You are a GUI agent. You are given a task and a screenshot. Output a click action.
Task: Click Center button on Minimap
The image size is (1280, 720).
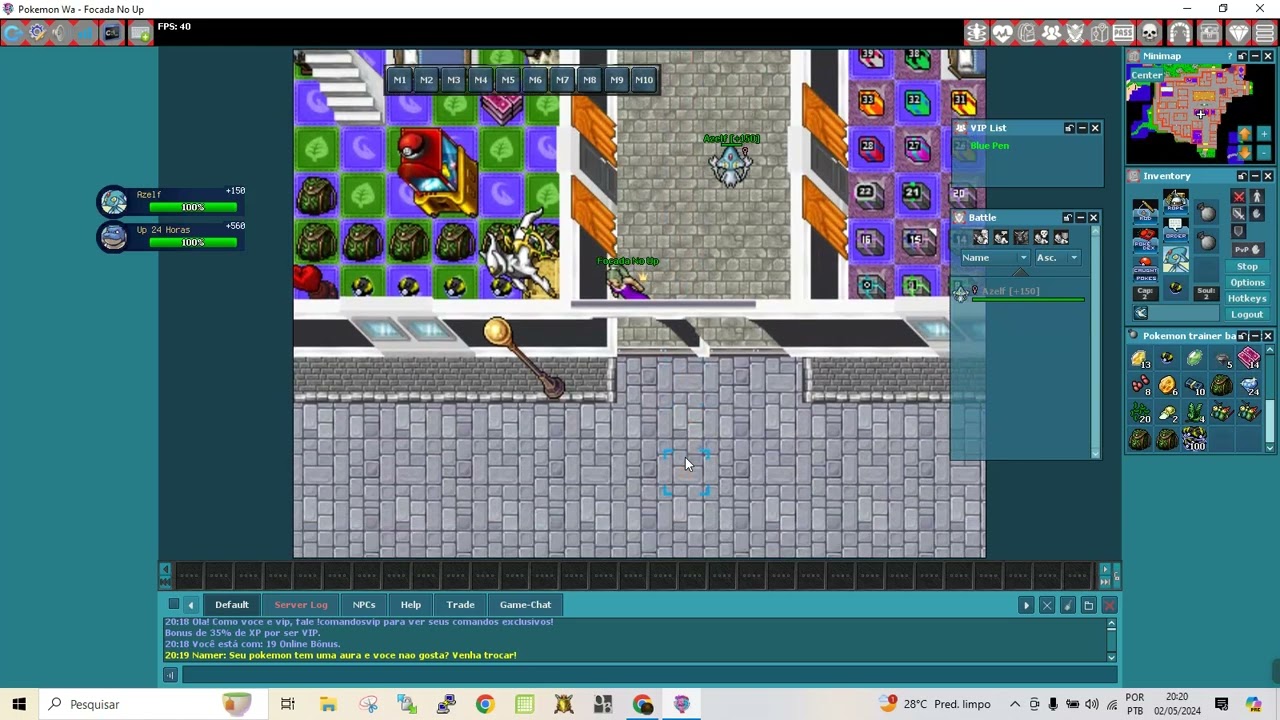click(x=1147, y=75)
